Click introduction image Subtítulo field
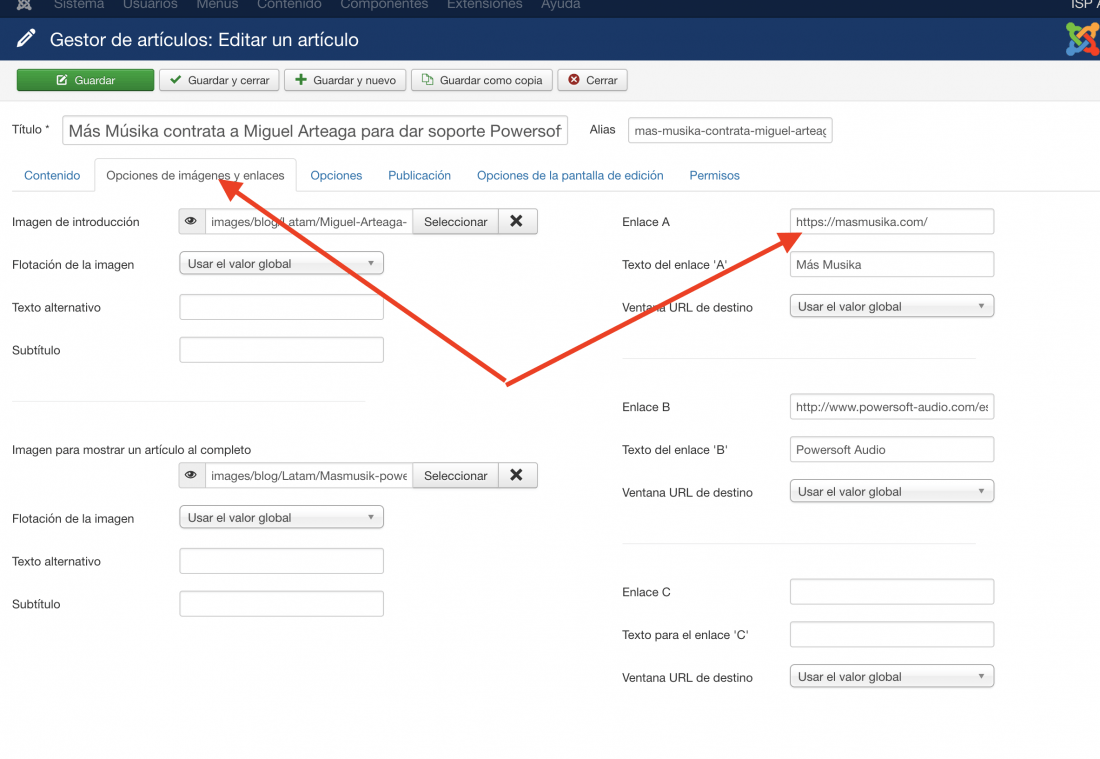Viewport: 1100px width, 759px height. (x=281, y=349)
